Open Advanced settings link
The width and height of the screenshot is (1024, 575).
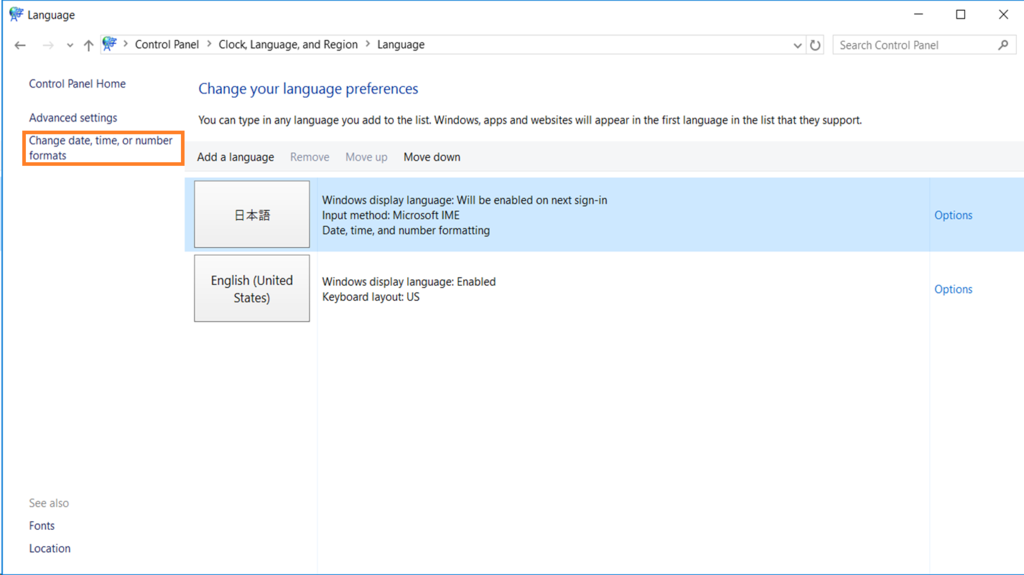73,118
